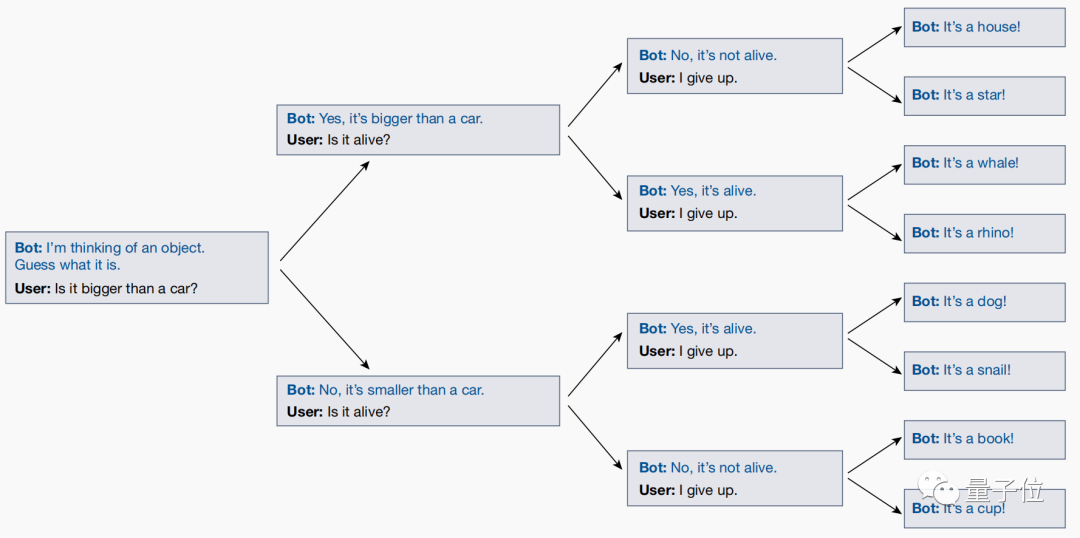Choose the "It's a star!" leaf box

[984, 95]
